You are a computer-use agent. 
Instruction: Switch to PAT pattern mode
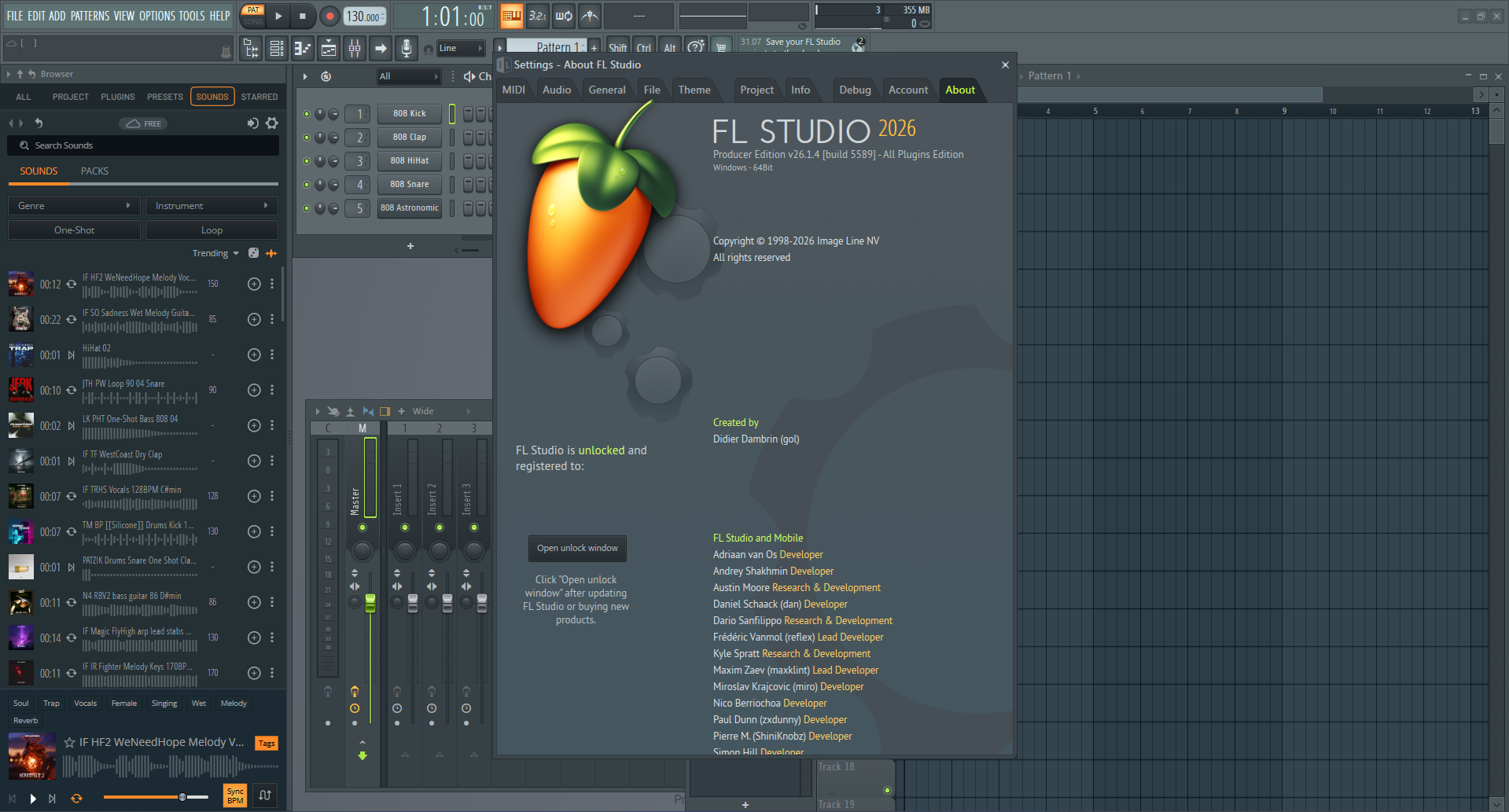click(x=253, y=10)
